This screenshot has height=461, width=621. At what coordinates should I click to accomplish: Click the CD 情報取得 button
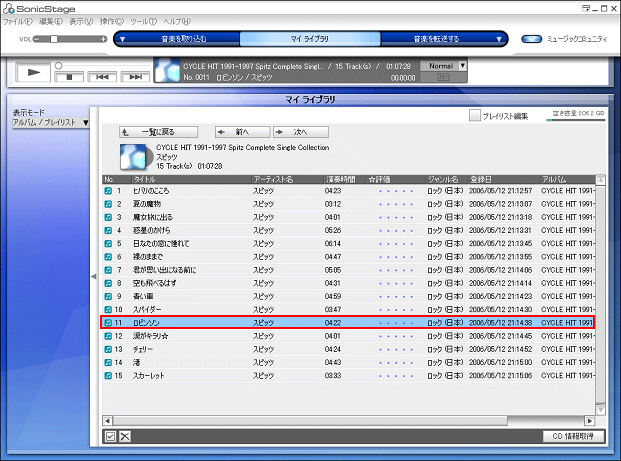pos(573,436)
